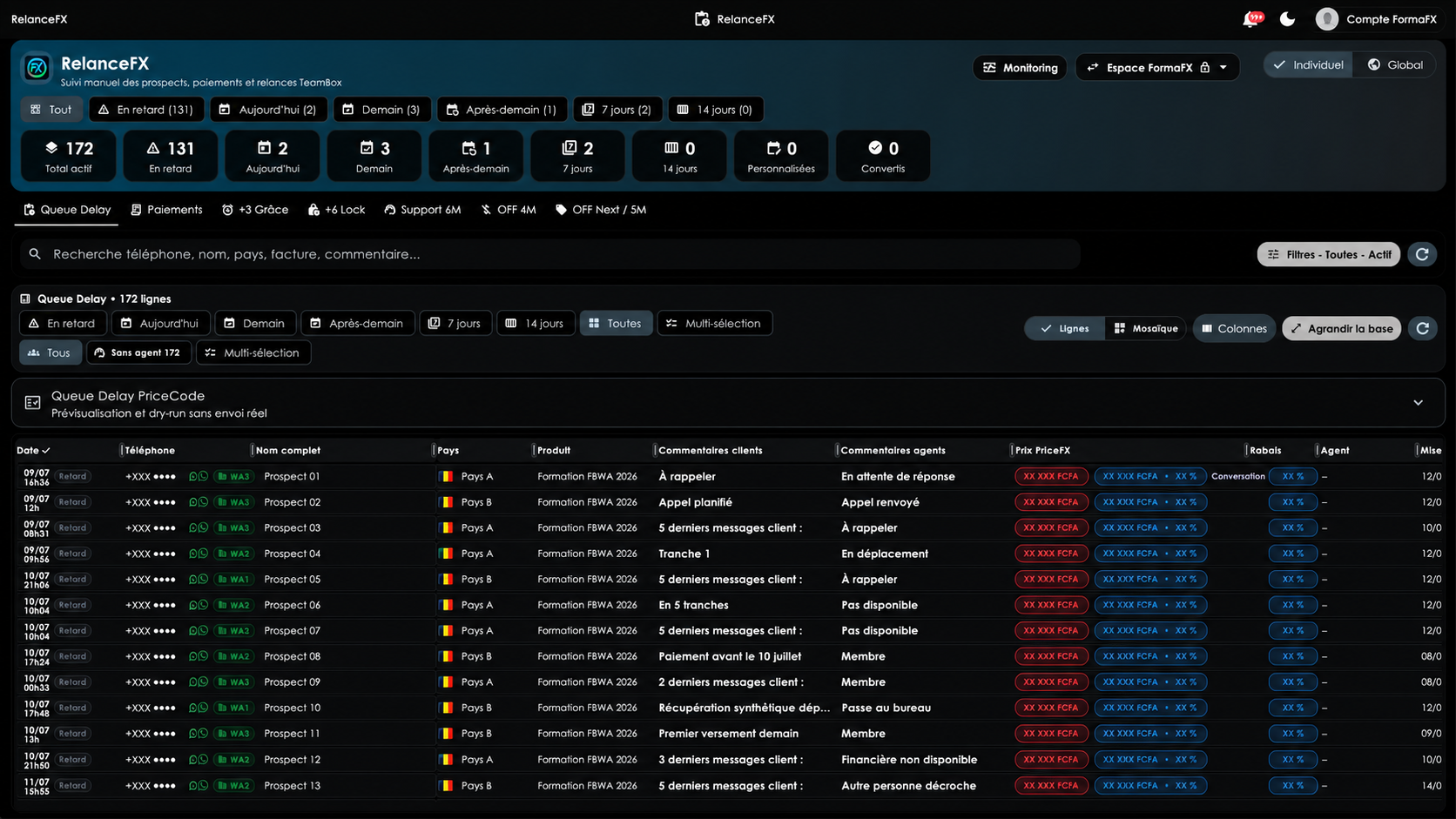Select the Tout filter chip
The height and width of the screenshot is (819, 1456).
(x=51, y=110)
